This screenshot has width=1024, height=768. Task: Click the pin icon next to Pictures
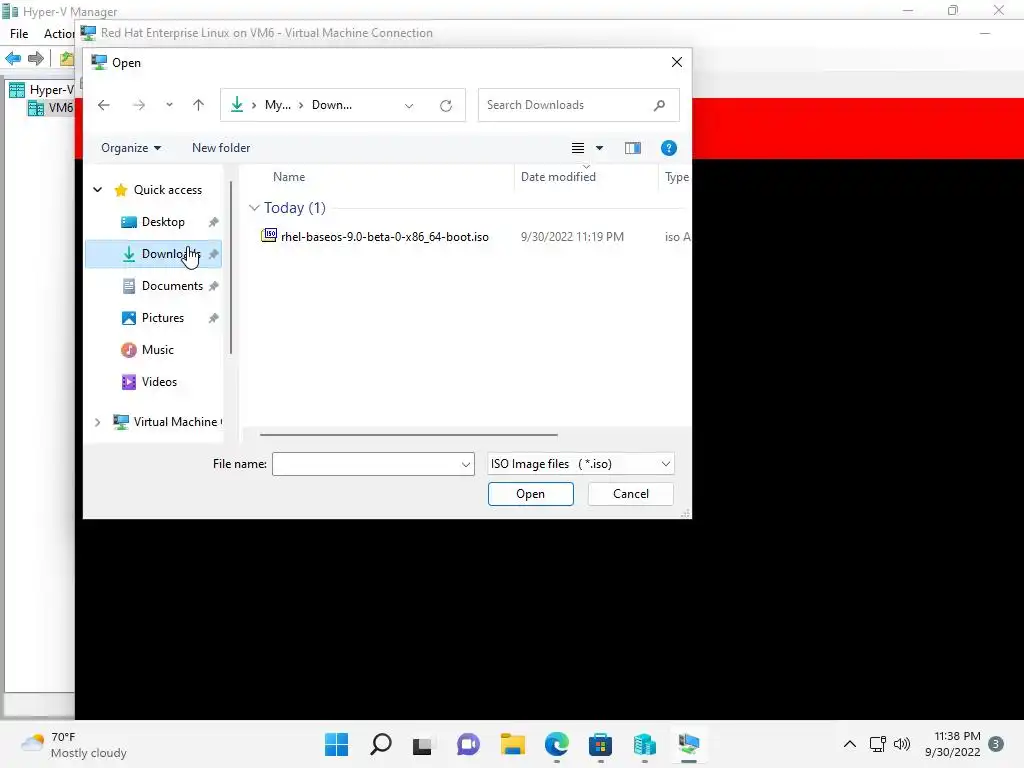coord(214,318)
